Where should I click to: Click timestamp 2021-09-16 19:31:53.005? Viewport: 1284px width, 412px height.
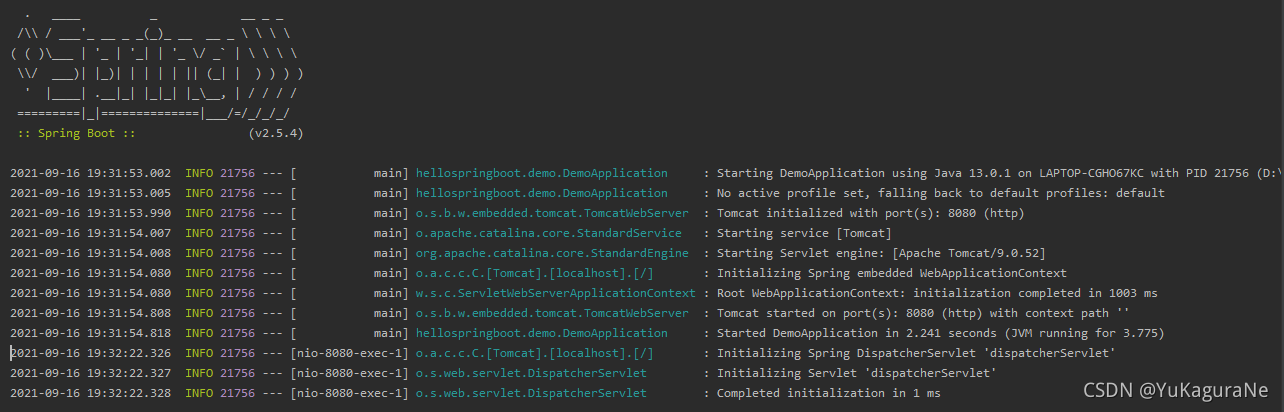click(91, 193)
